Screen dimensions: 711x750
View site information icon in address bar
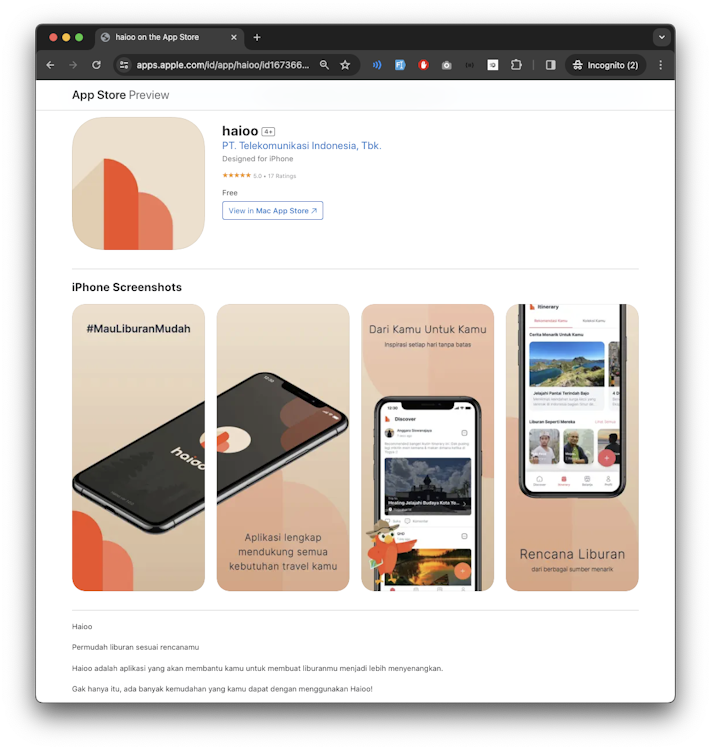(x=124, y=65)
